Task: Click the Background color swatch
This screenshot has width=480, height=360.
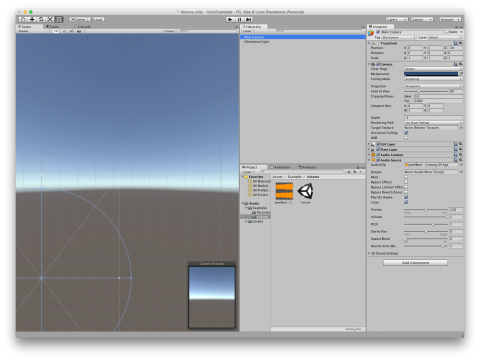Action: click(x=431, y=74)
